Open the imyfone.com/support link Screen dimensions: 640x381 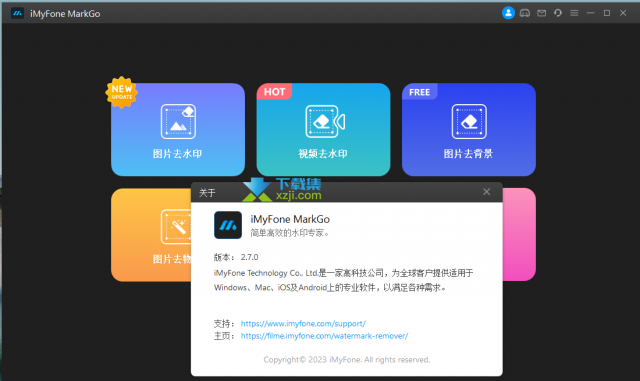click(x=303, y=323)
